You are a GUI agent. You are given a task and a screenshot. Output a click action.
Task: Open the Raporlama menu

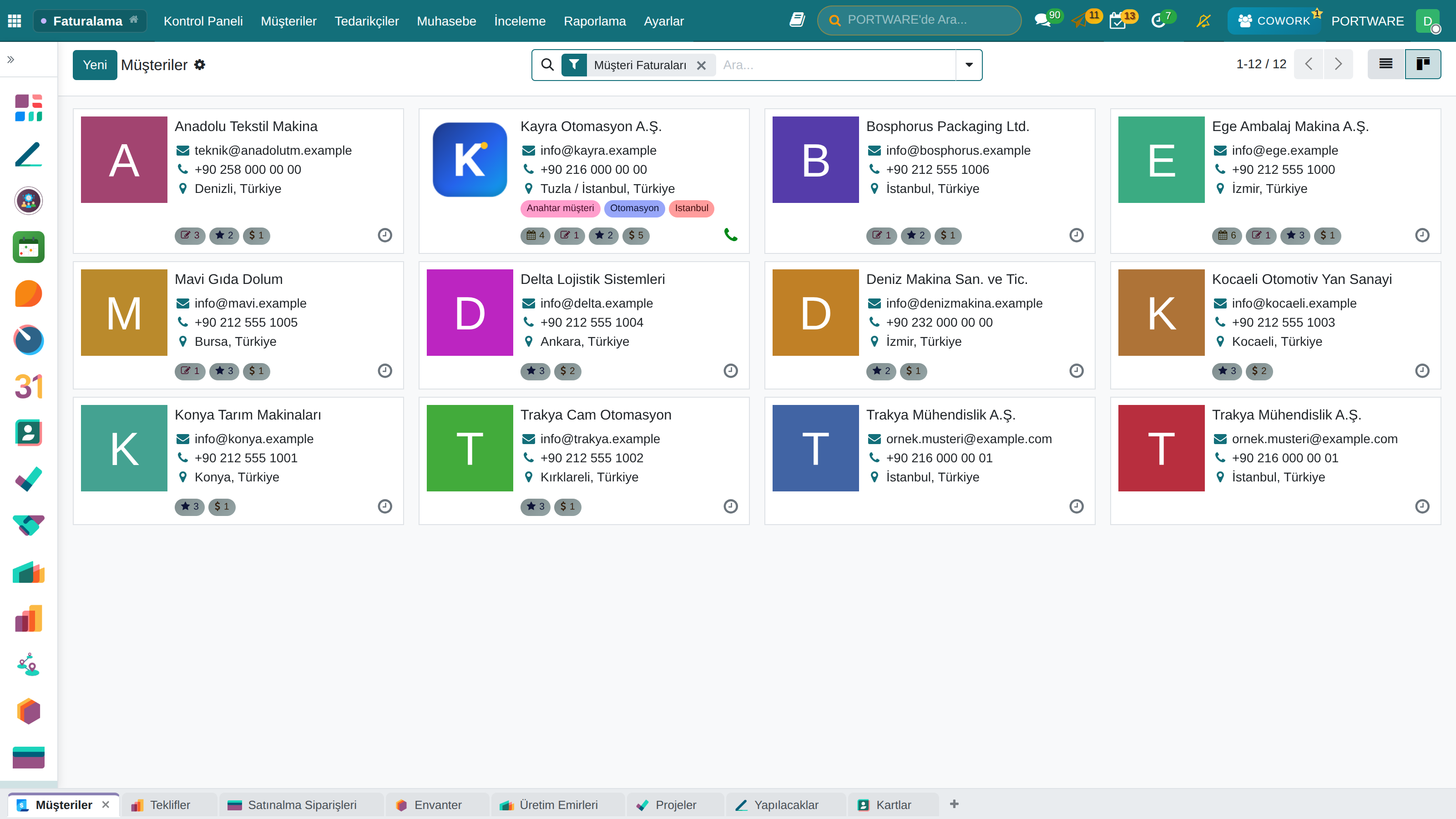point(595,21)
